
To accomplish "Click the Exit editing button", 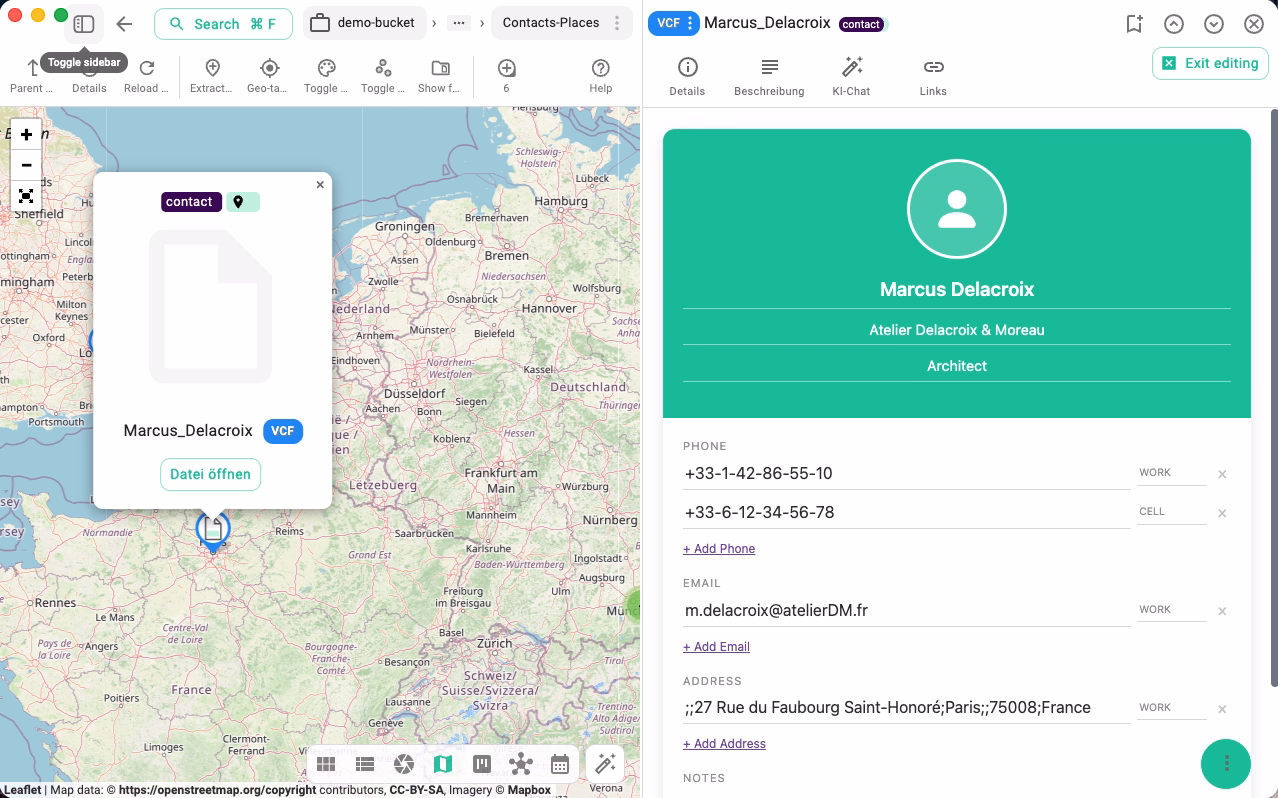I will [x=1210, y=63].
